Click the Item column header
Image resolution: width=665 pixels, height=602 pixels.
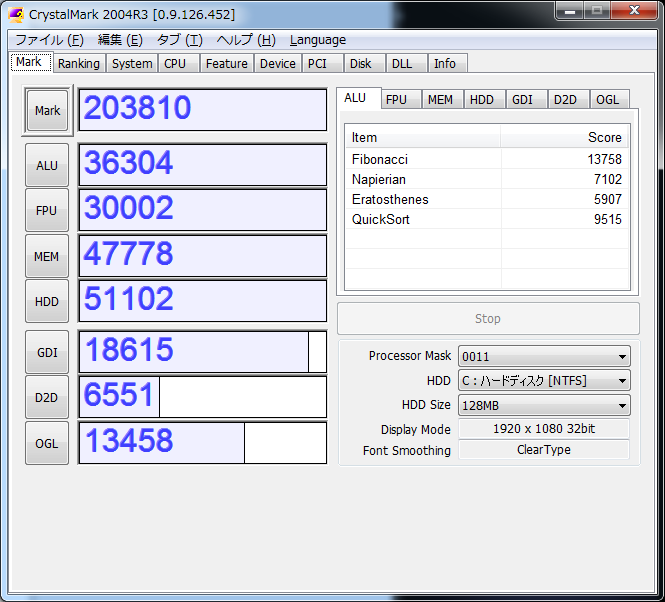point(423,137)
